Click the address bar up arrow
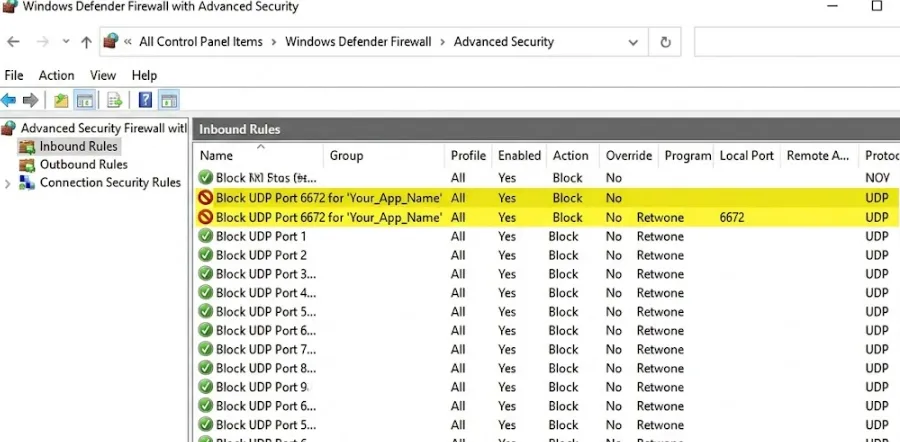900x442 pixels. [86, 42]
